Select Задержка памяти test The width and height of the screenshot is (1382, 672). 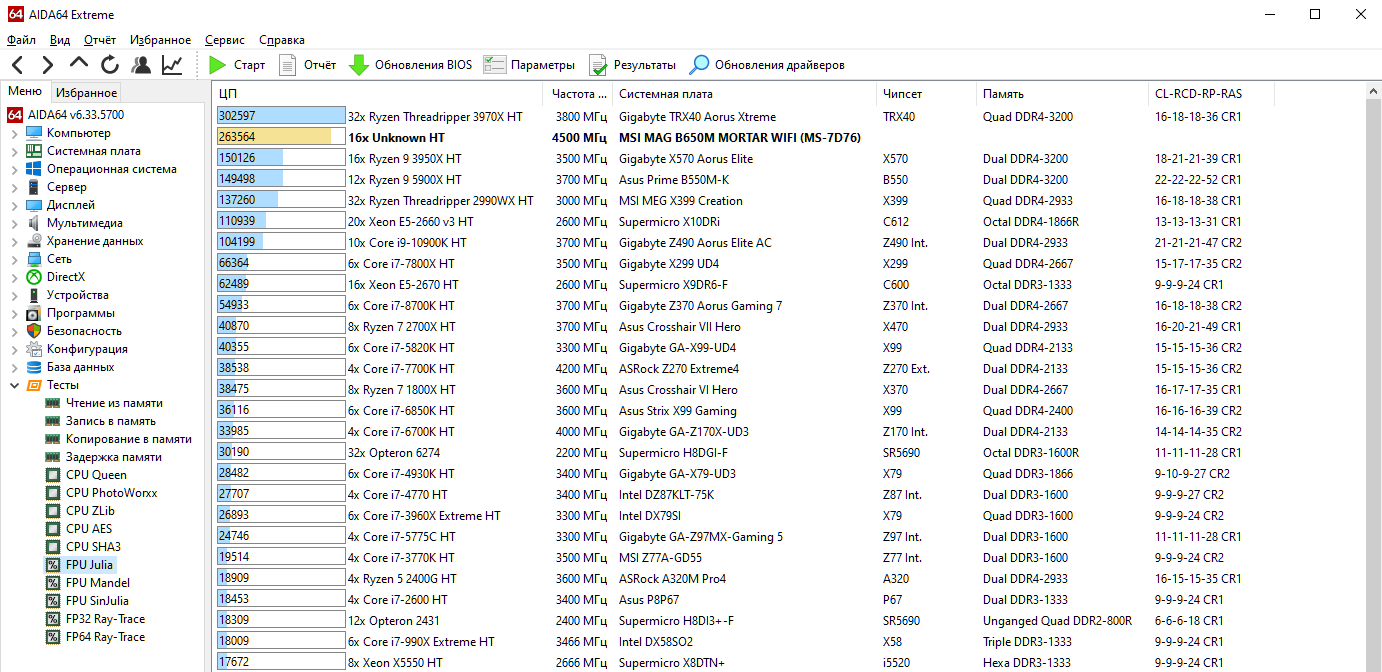click(114, 457)
